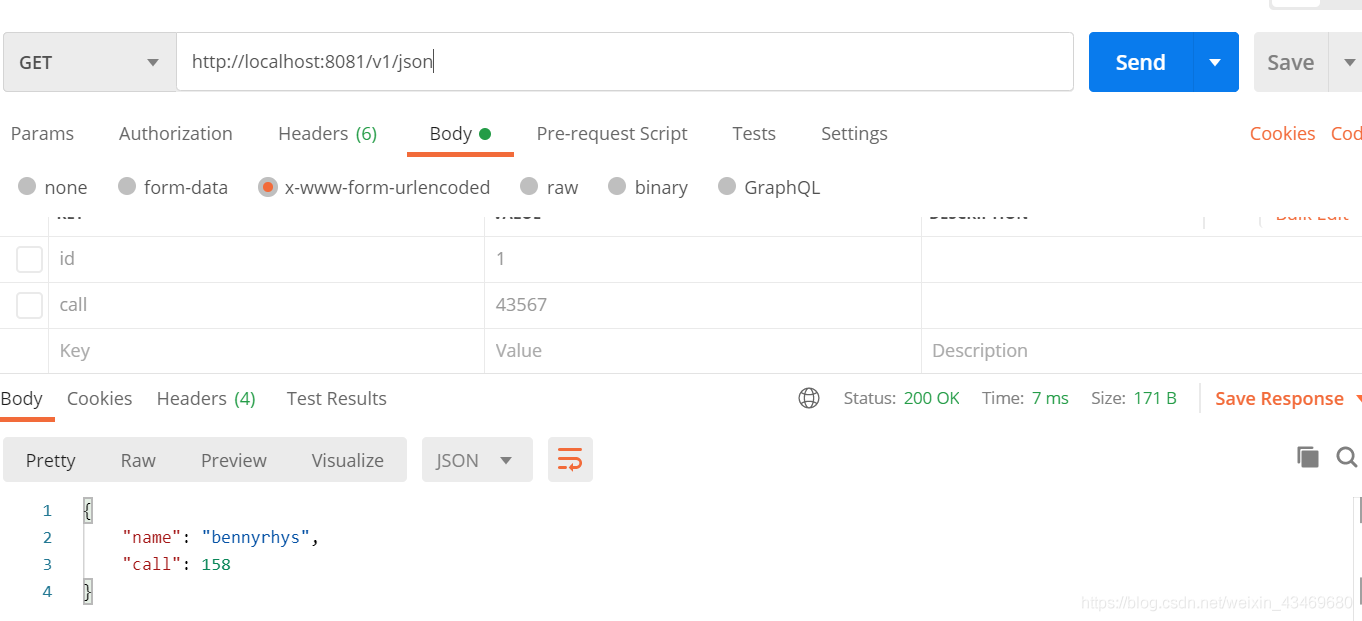The image size is (1362, 621).
Task: Open the Send button dropdown arrow
Action: 1215,61
